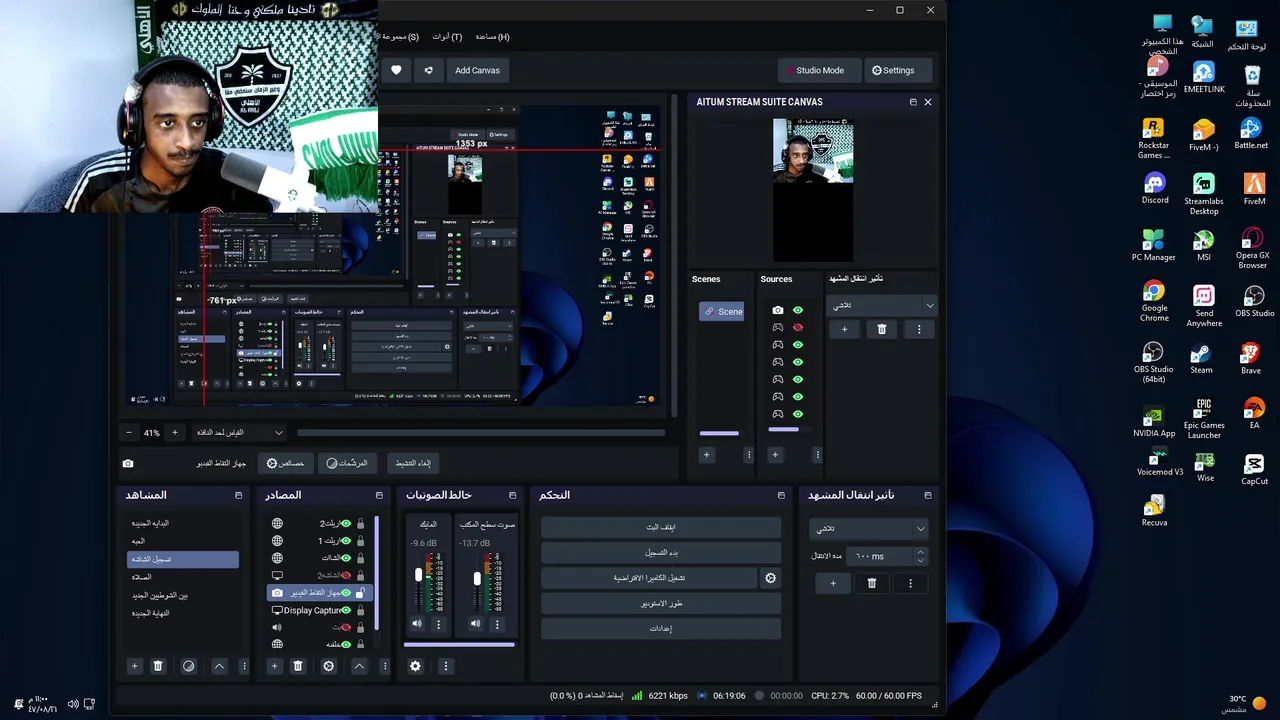Open Google Chrome desktop shortcut
The width and height of the screenshot is (1280, 720).
point(1154,301)
